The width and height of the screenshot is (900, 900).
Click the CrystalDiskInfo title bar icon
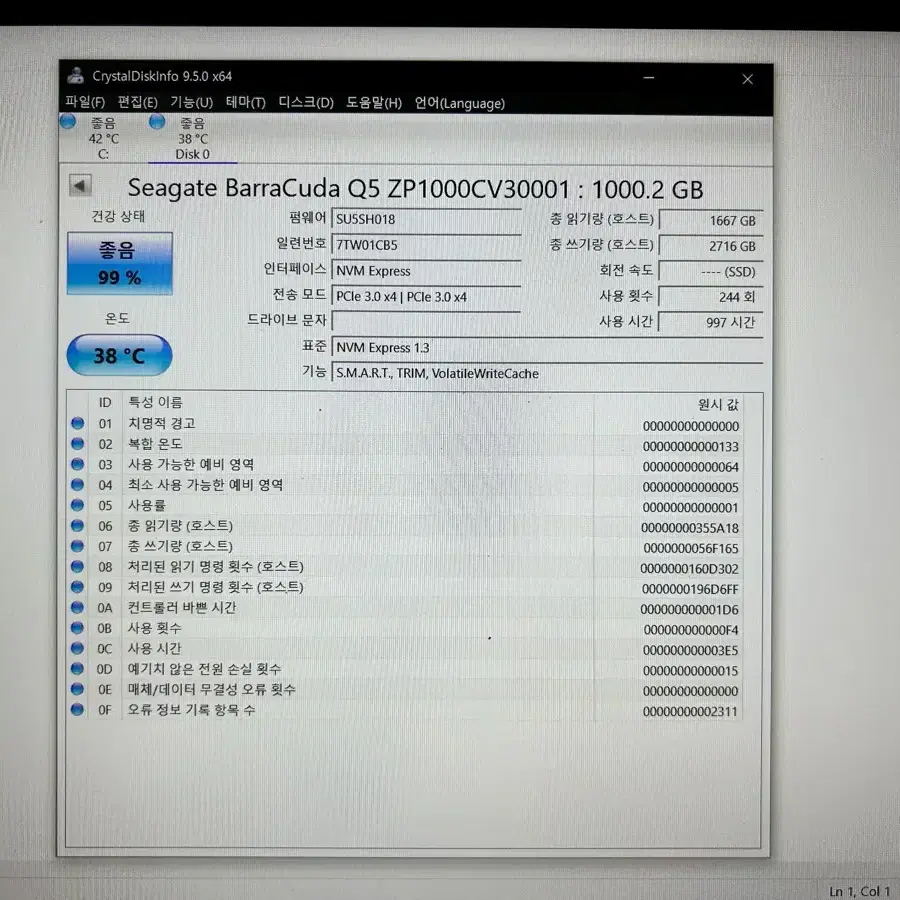(75, 75)
